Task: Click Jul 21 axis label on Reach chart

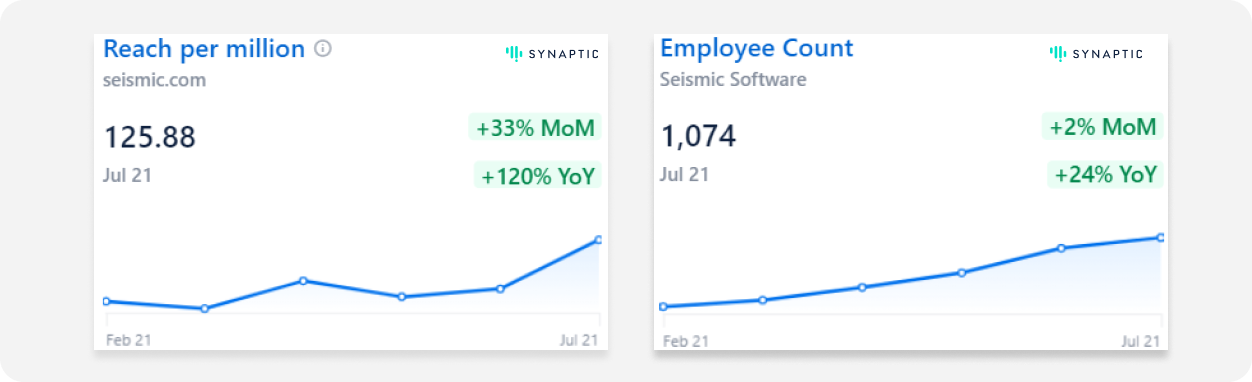Action: (x=579, y=341)
